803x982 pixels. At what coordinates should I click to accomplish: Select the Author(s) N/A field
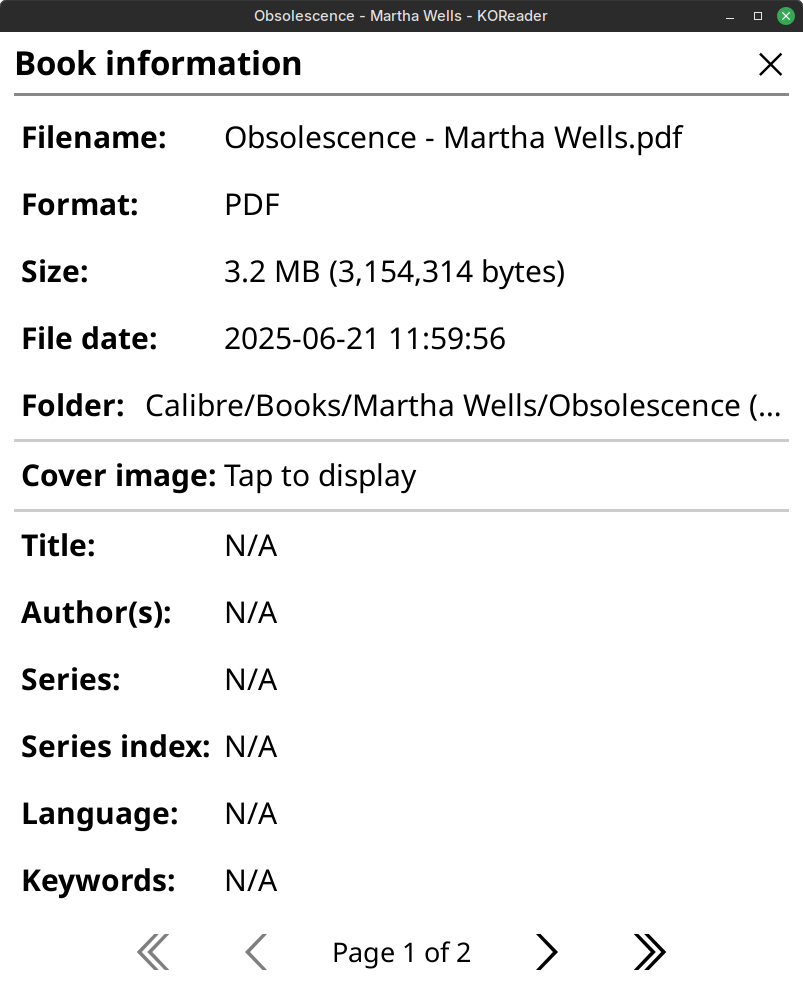point(251,613)
